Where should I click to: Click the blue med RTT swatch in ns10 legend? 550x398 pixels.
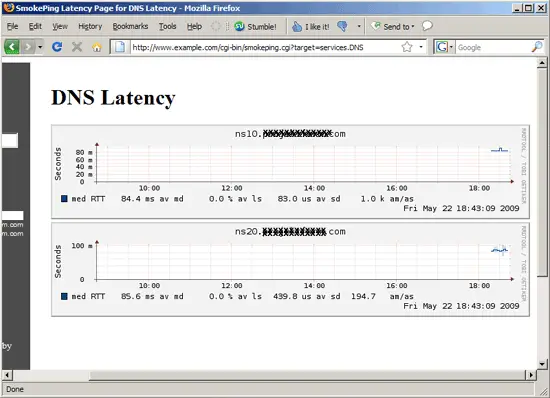click(64, 199)
